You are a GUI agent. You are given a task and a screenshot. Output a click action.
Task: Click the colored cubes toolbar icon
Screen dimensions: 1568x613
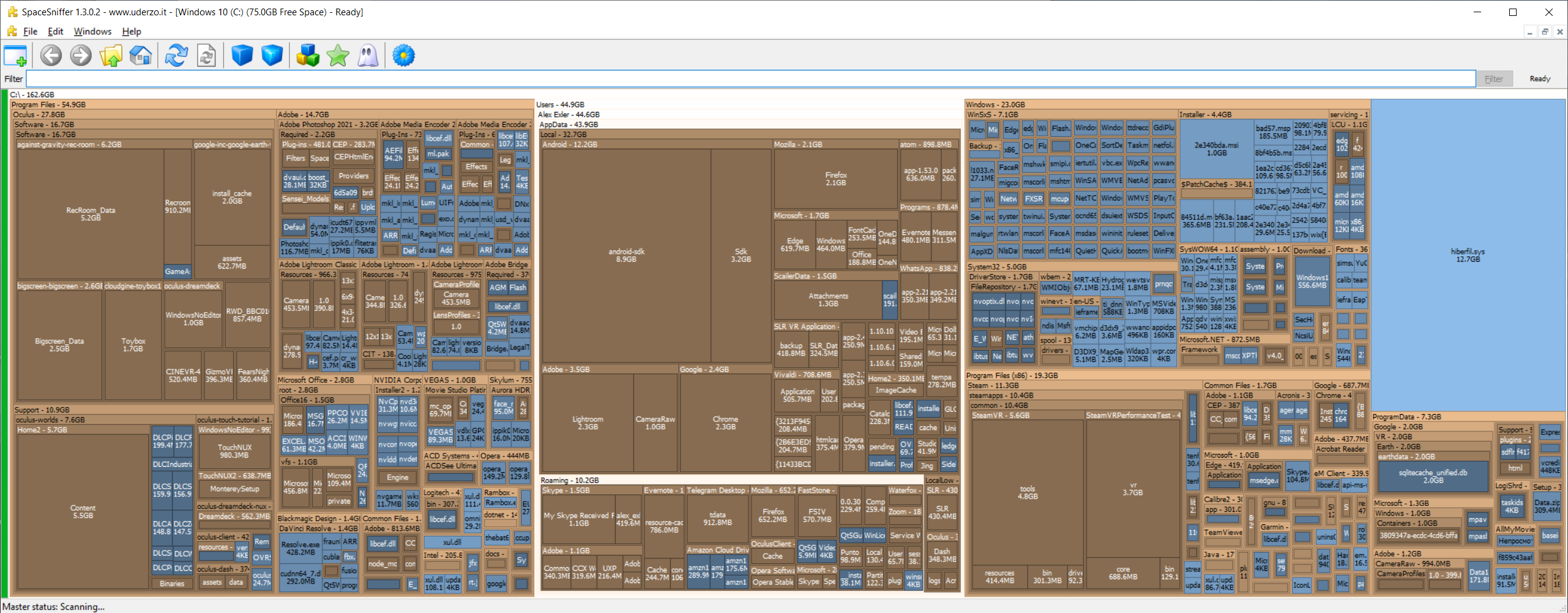click(x=308, y=56)
